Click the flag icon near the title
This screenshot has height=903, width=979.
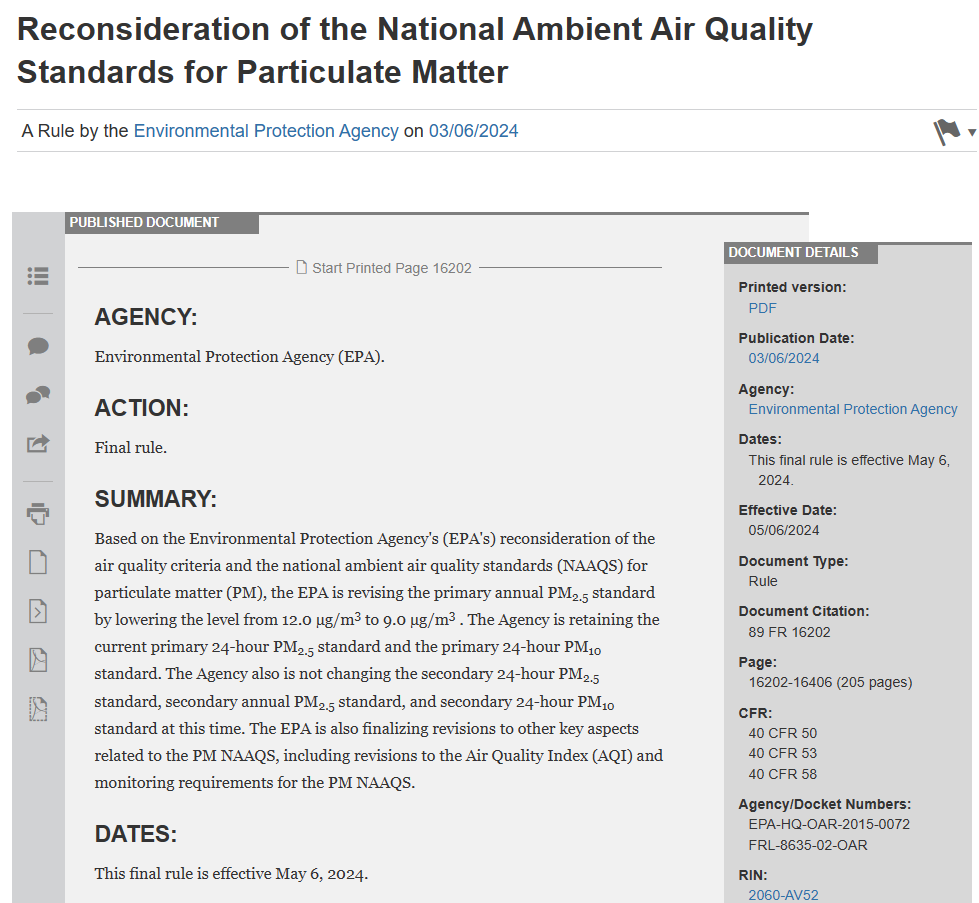[947, 132]
